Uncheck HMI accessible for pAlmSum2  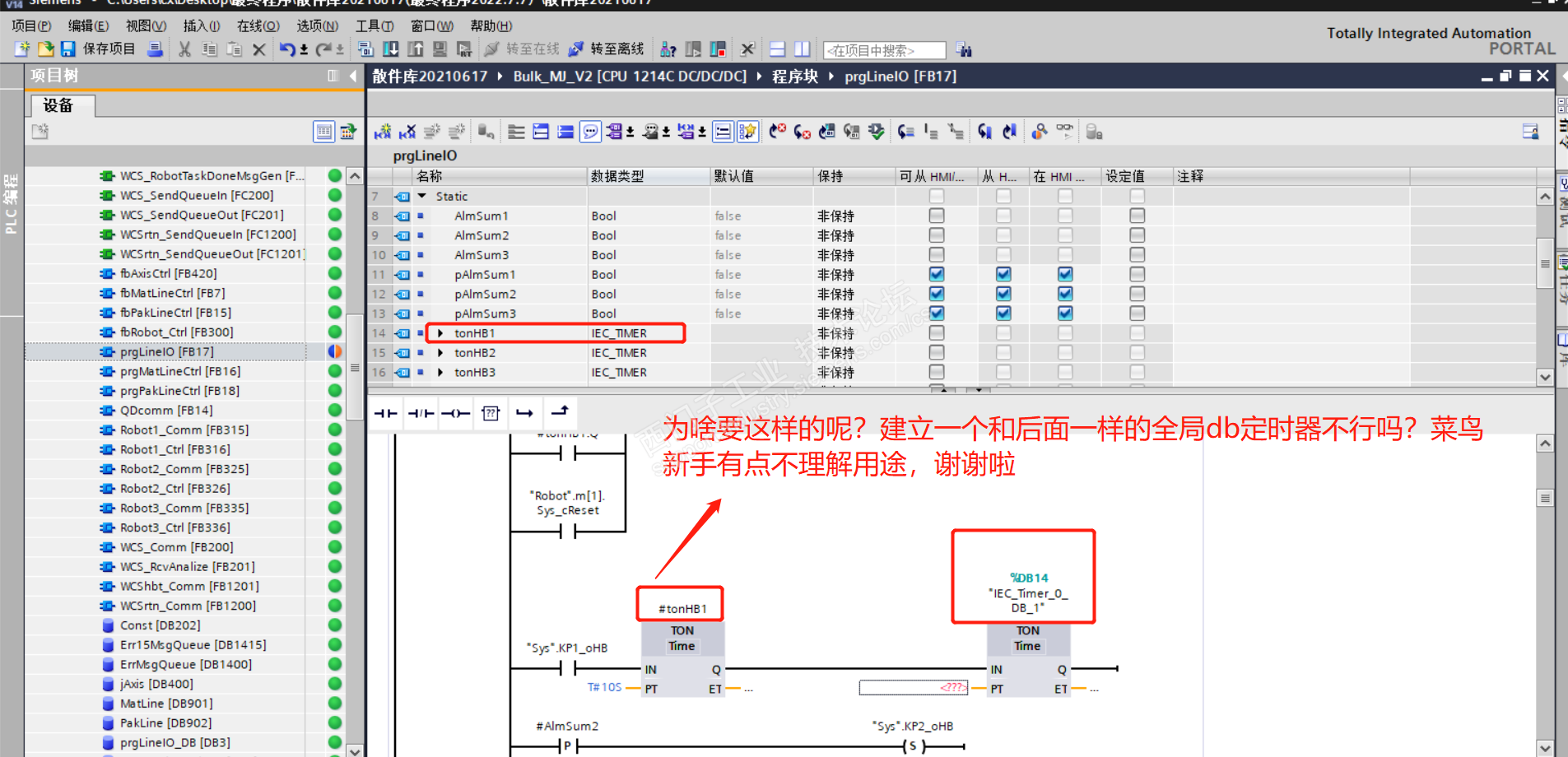pos(937,294)
